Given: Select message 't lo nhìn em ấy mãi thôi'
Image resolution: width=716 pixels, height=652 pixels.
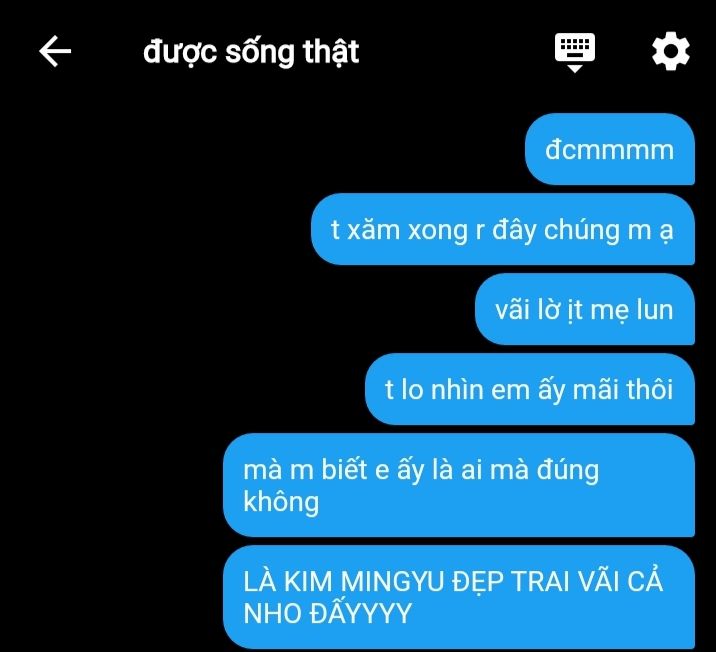Looking at the screenshot, I should 530,389.
